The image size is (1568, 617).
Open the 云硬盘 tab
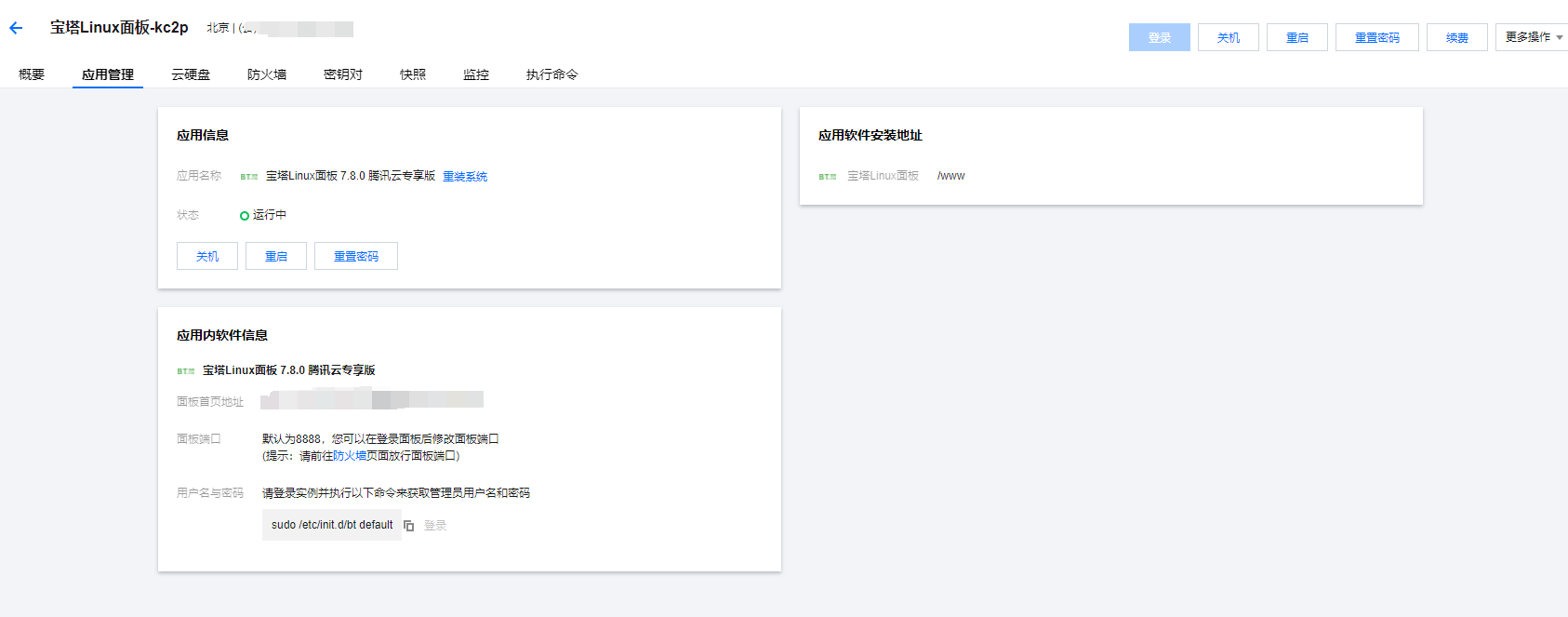point(191,74)
